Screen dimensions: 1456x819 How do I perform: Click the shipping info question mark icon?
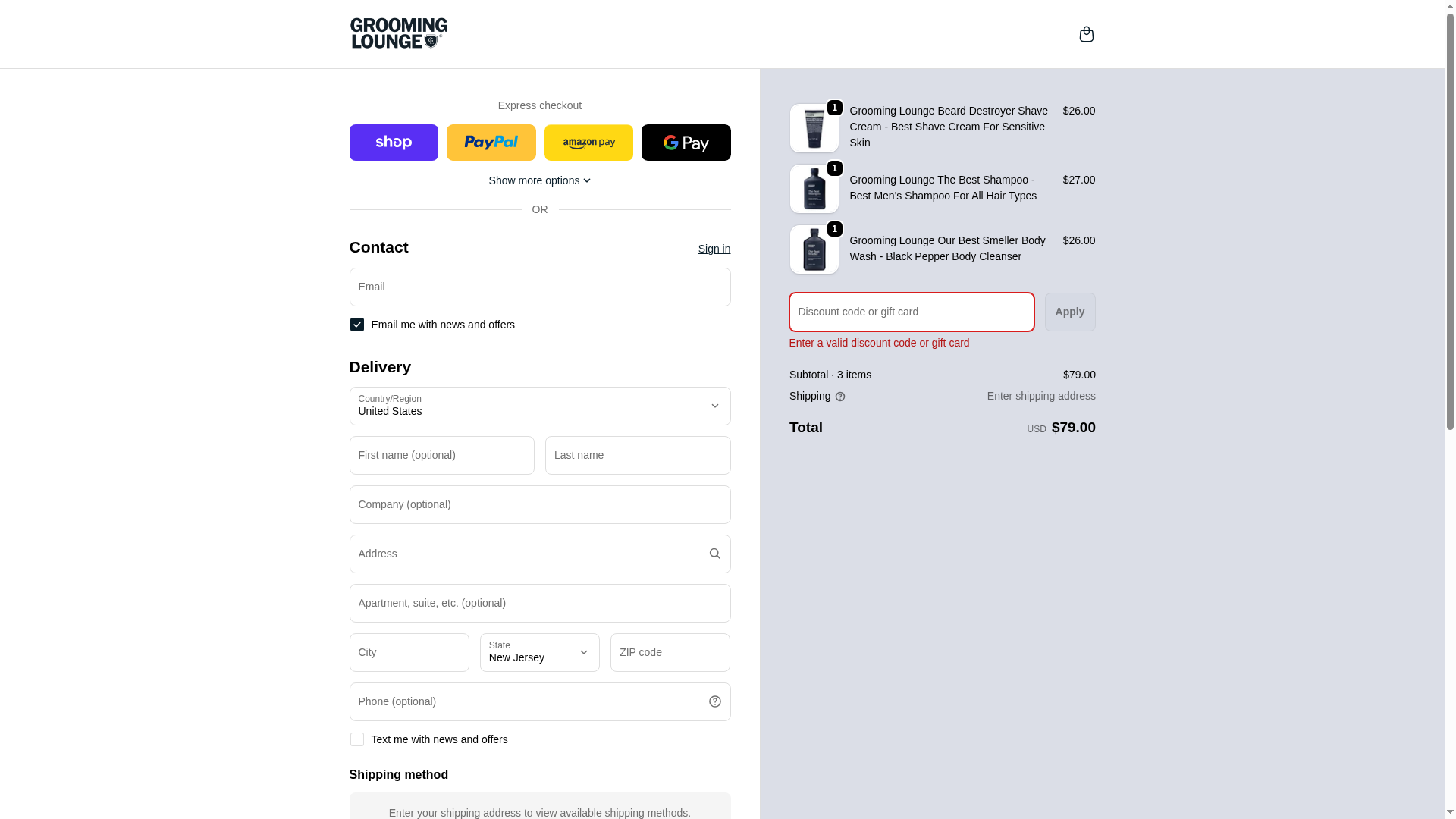click(840, 397)
